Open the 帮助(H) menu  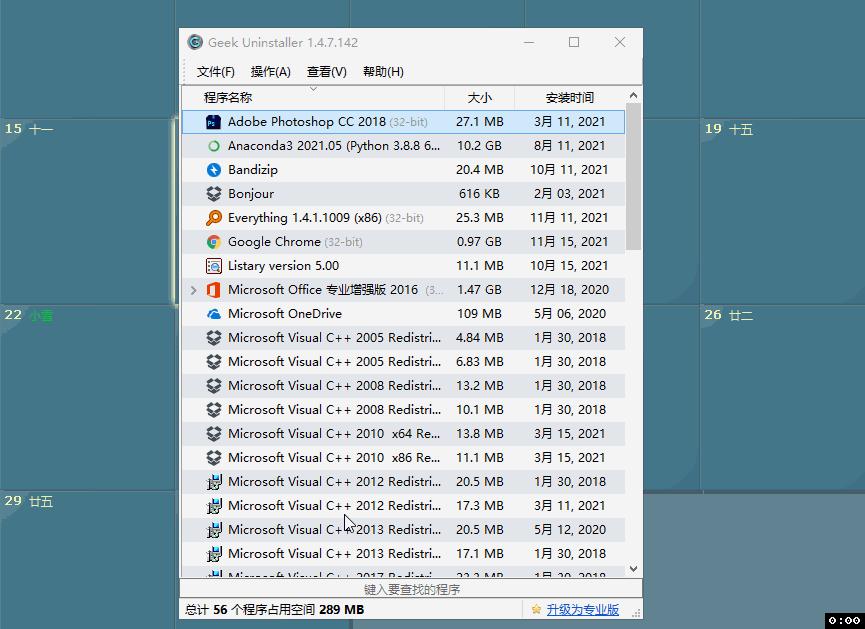(382, 71)
